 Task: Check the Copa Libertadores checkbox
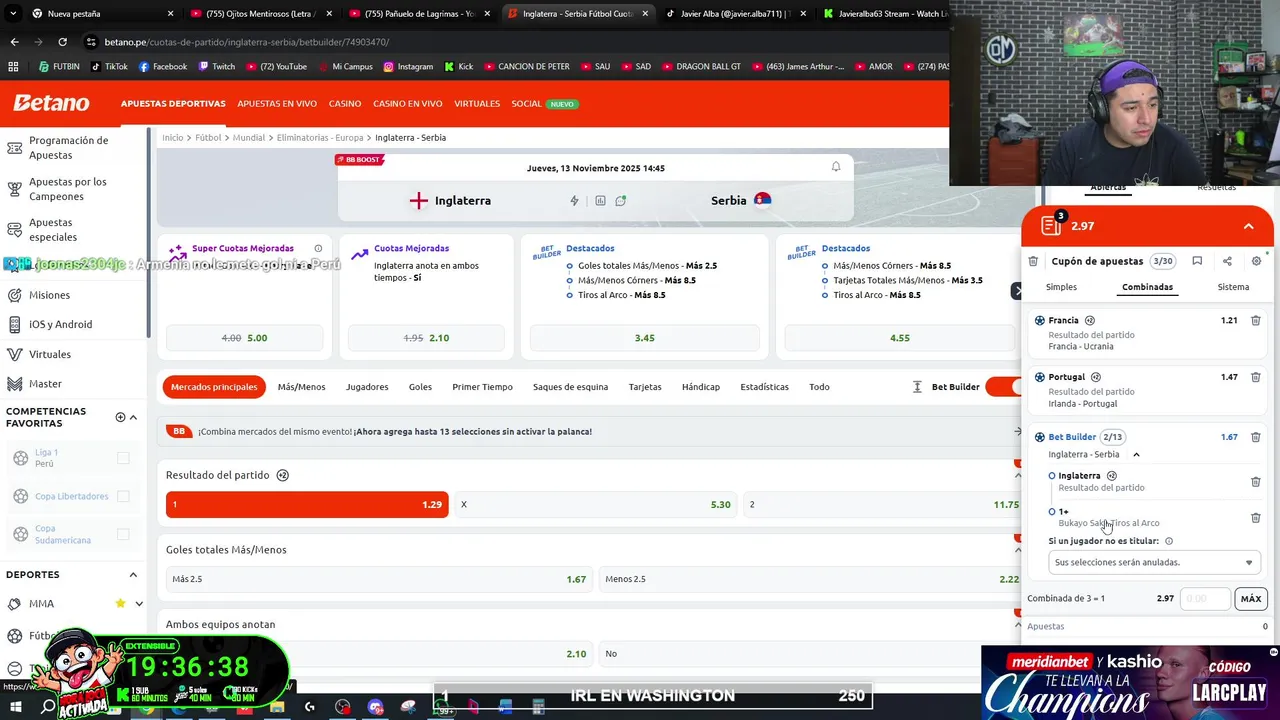[x=123, y=496]
